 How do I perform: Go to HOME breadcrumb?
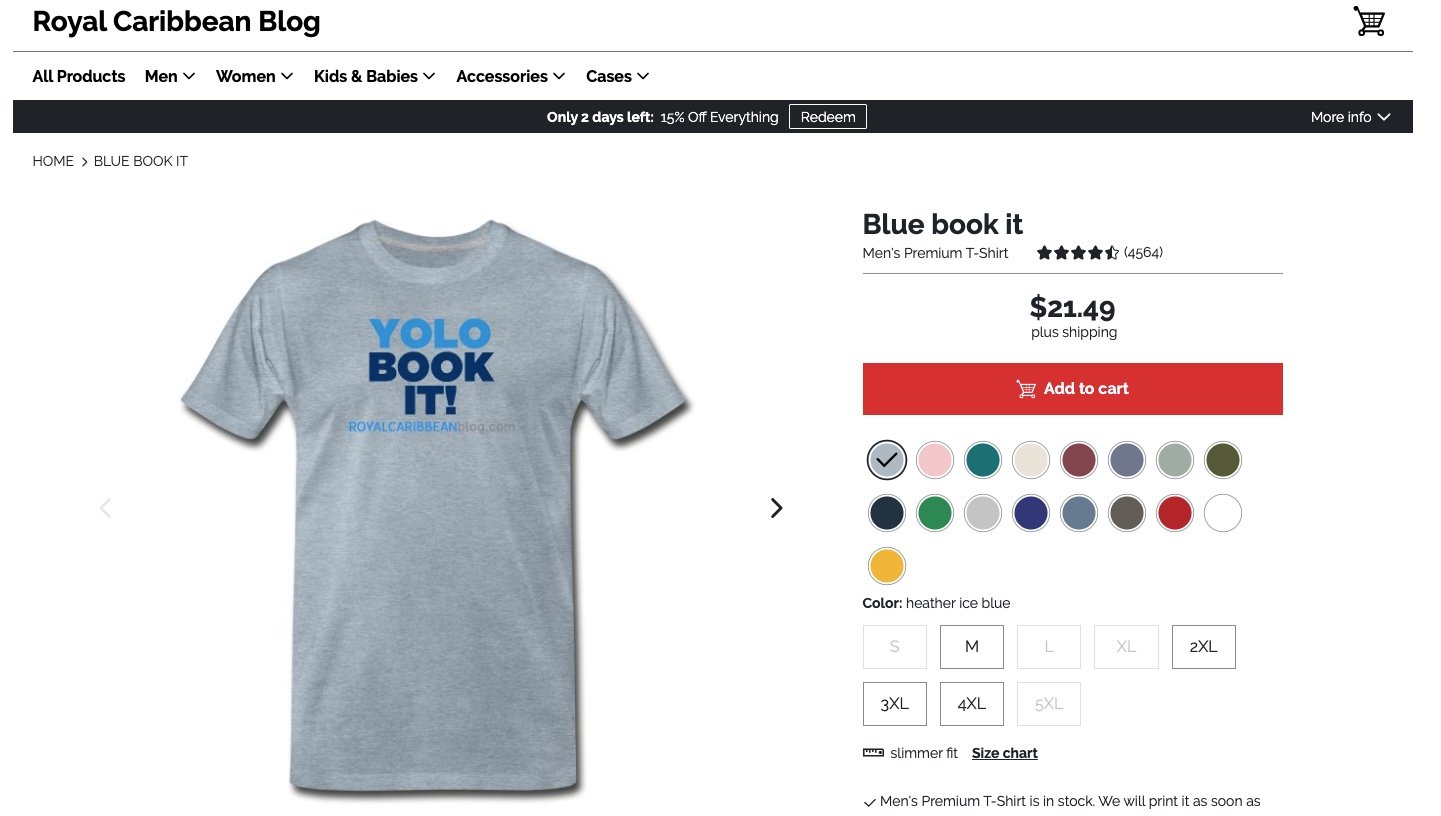pos(53,161)
